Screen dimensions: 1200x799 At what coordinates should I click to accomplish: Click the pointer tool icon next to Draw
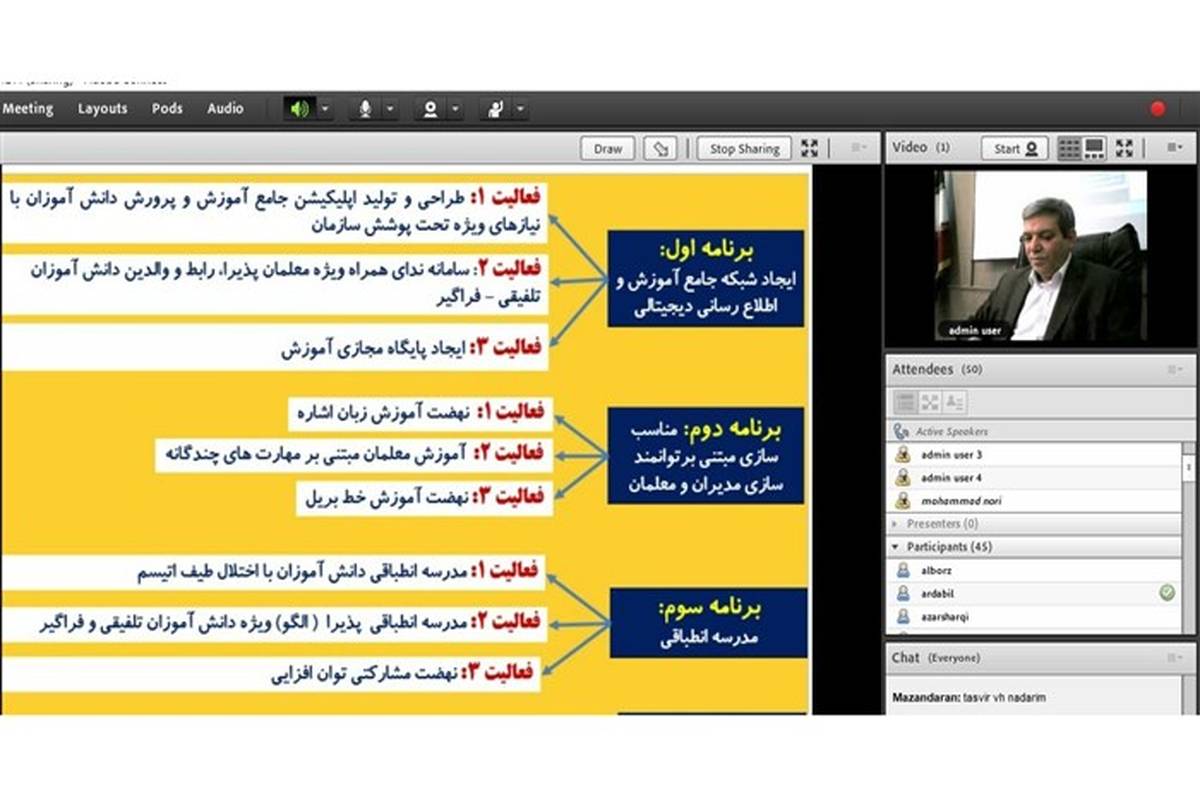click(x=658, y=149)
